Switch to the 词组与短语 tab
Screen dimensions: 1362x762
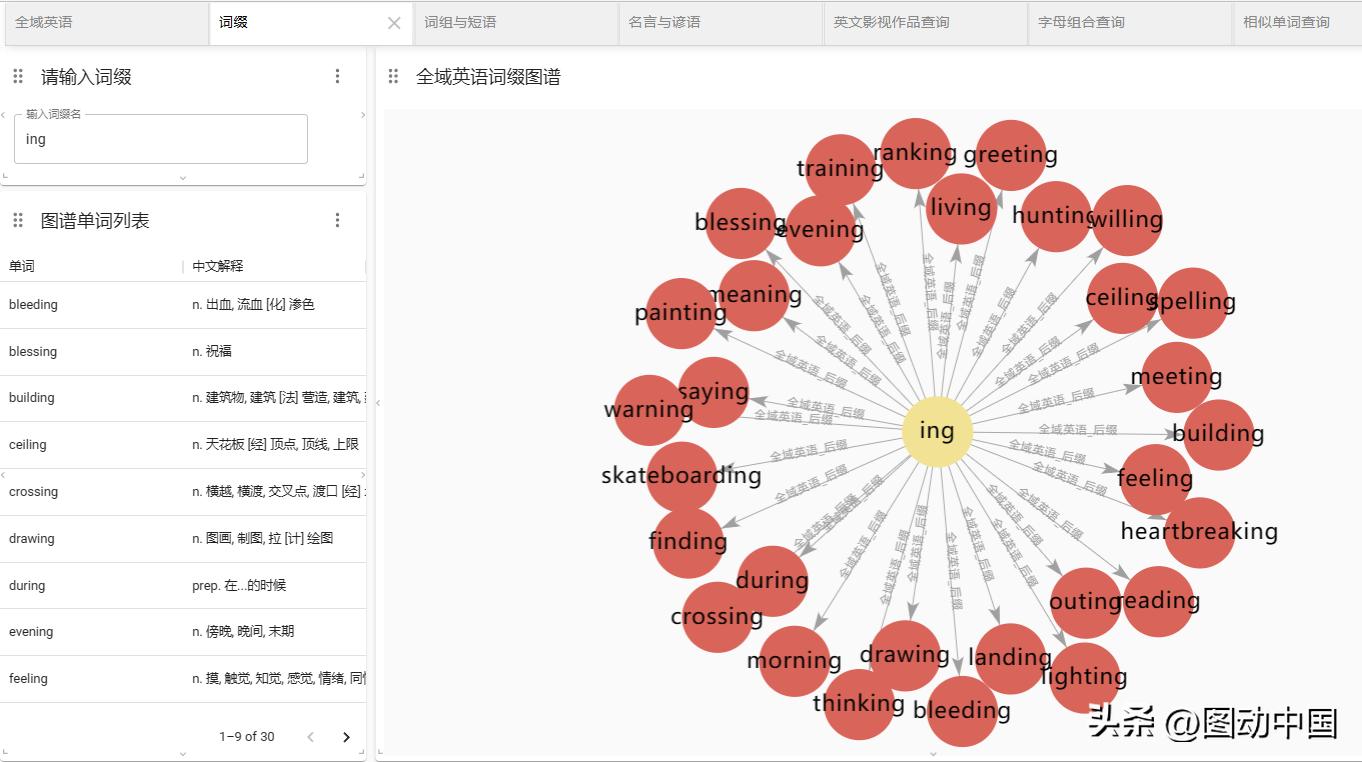(x=515, y=22)
